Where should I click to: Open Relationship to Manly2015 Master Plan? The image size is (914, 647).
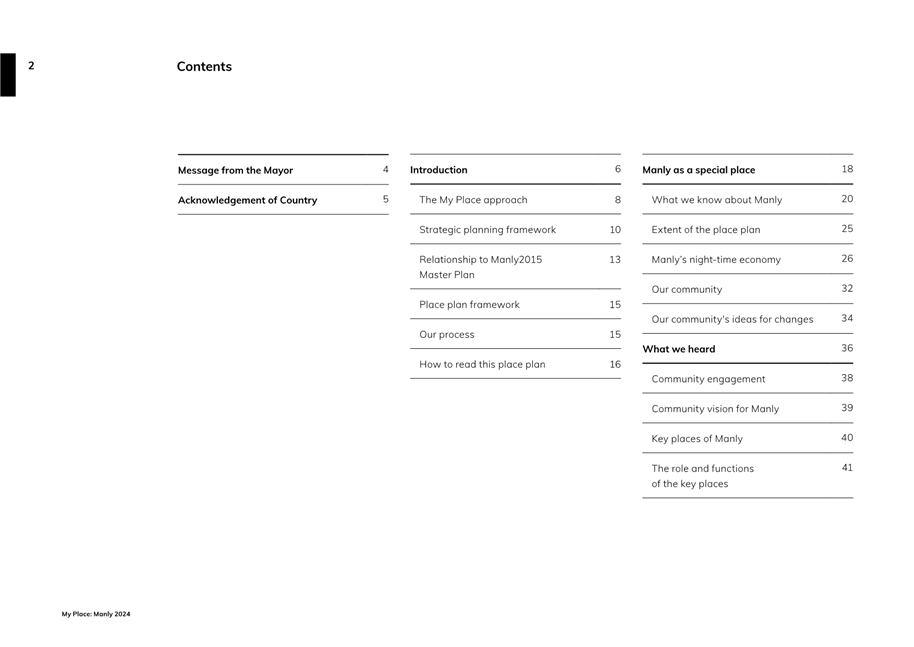pos(480,267)
